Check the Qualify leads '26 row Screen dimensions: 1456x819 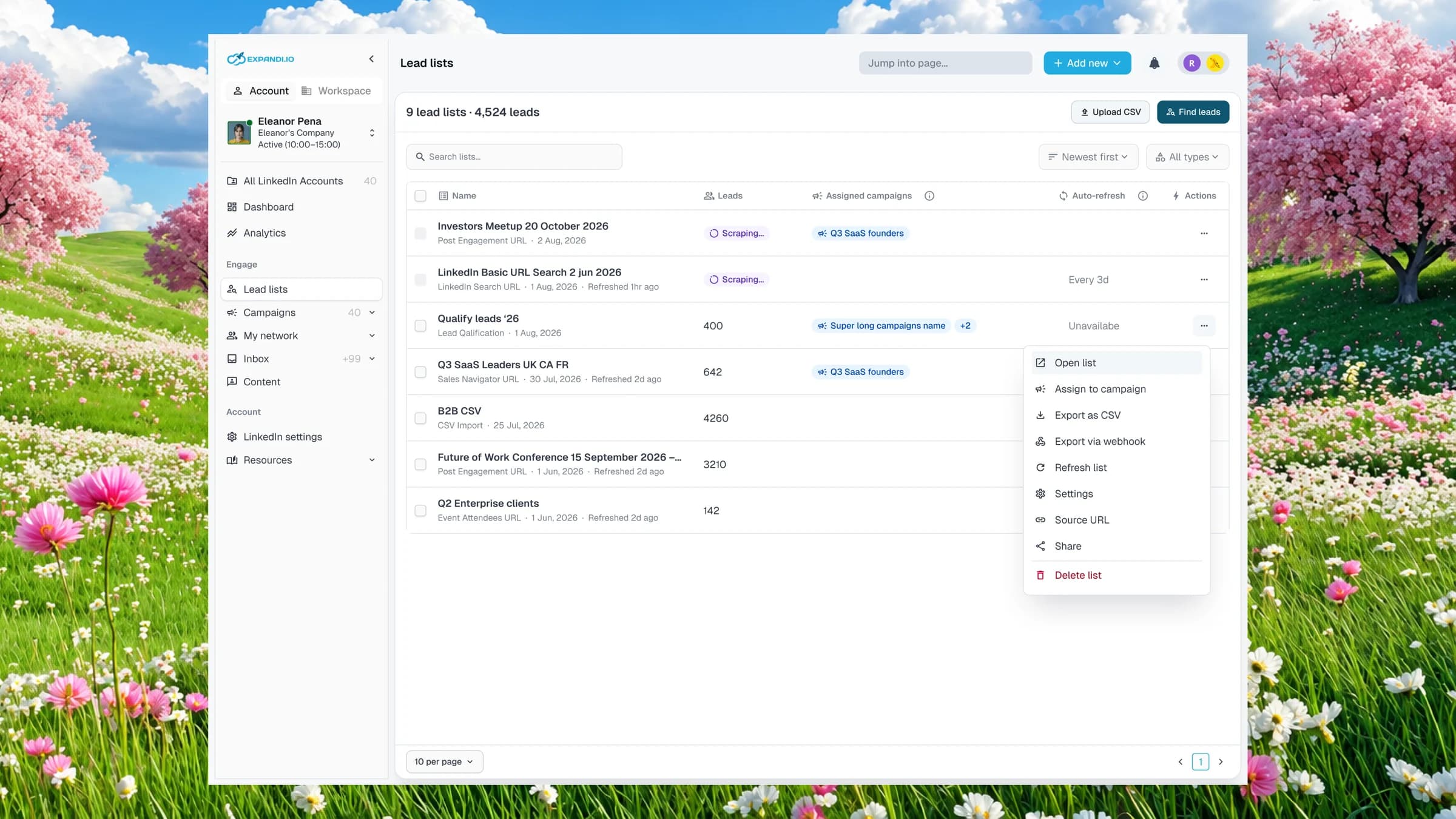(x=420, y=326)
